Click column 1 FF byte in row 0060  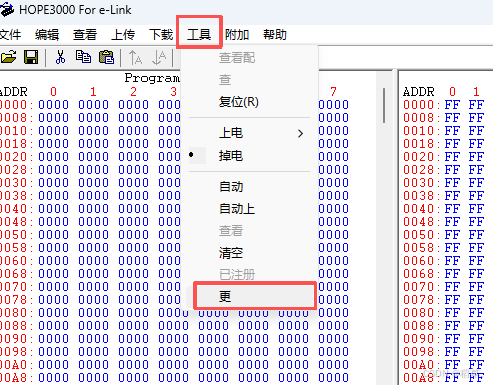click(476, 261)
